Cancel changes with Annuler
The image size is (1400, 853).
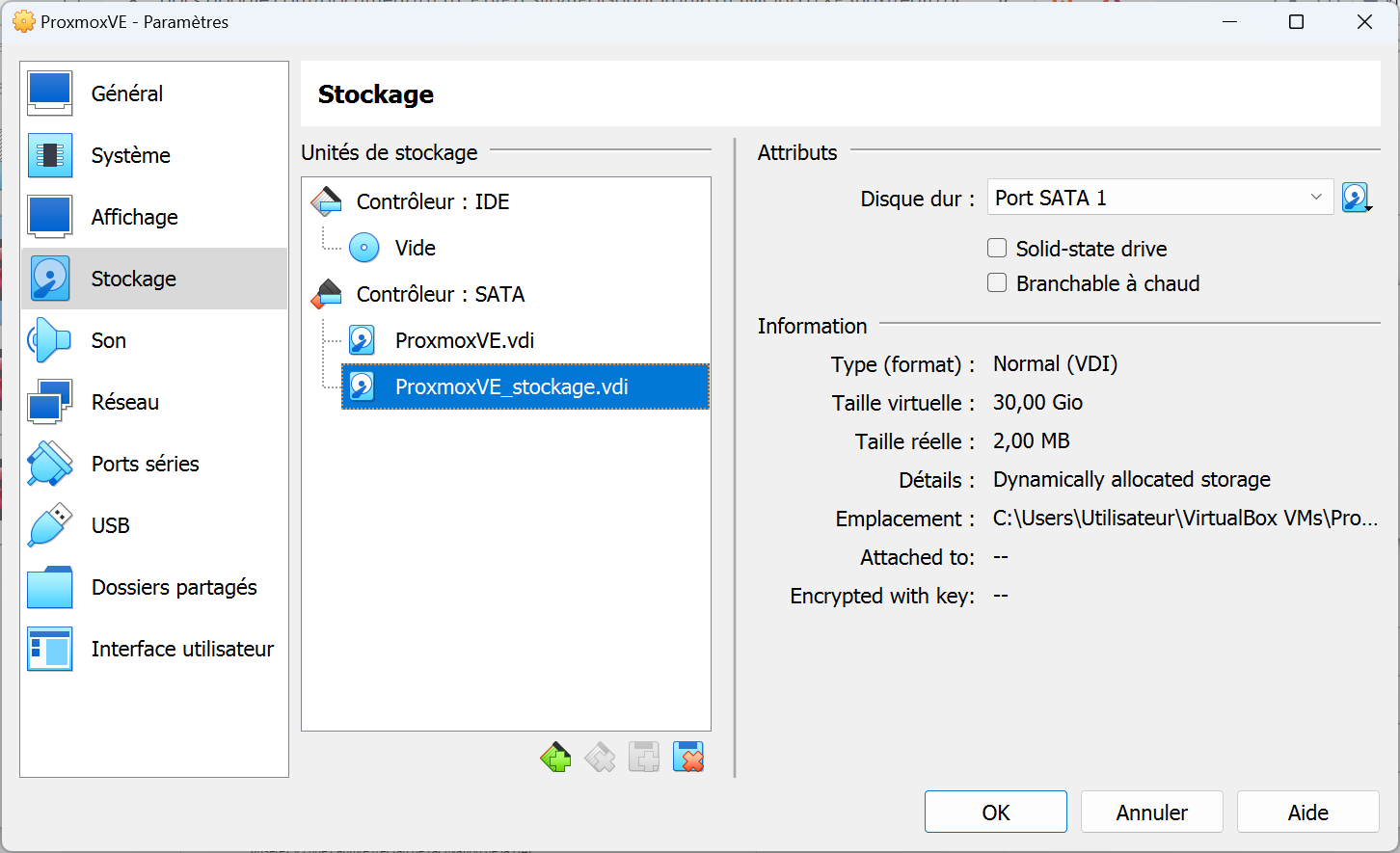coord(1152,813)
